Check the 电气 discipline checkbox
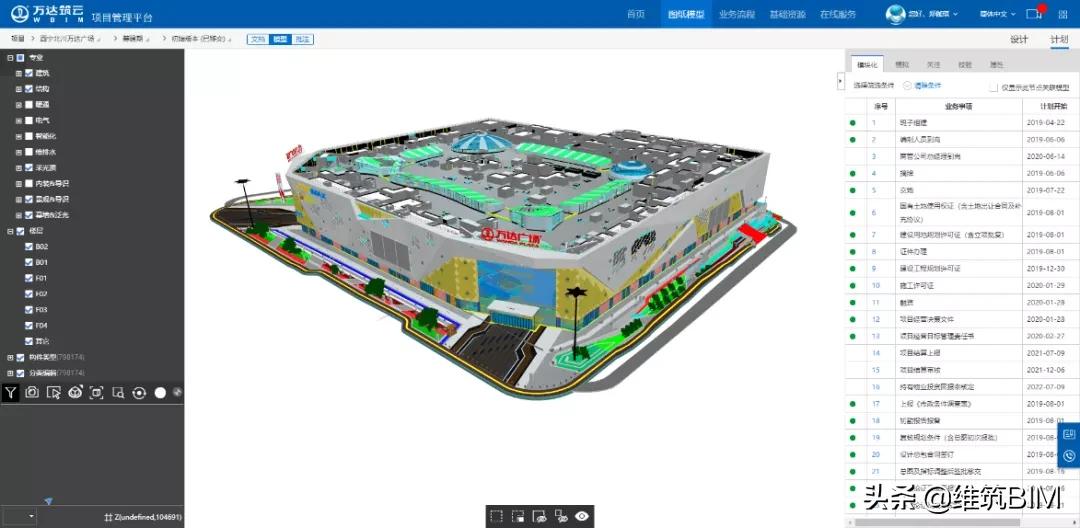Screen dimensions: 1080x528 (x=29, y=120)
